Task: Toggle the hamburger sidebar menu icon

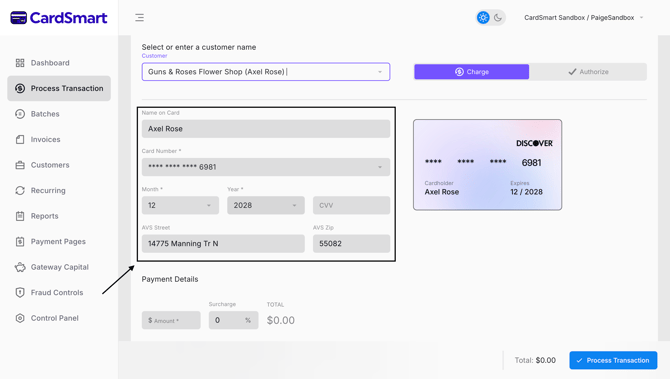Action: tap(139, 18)
